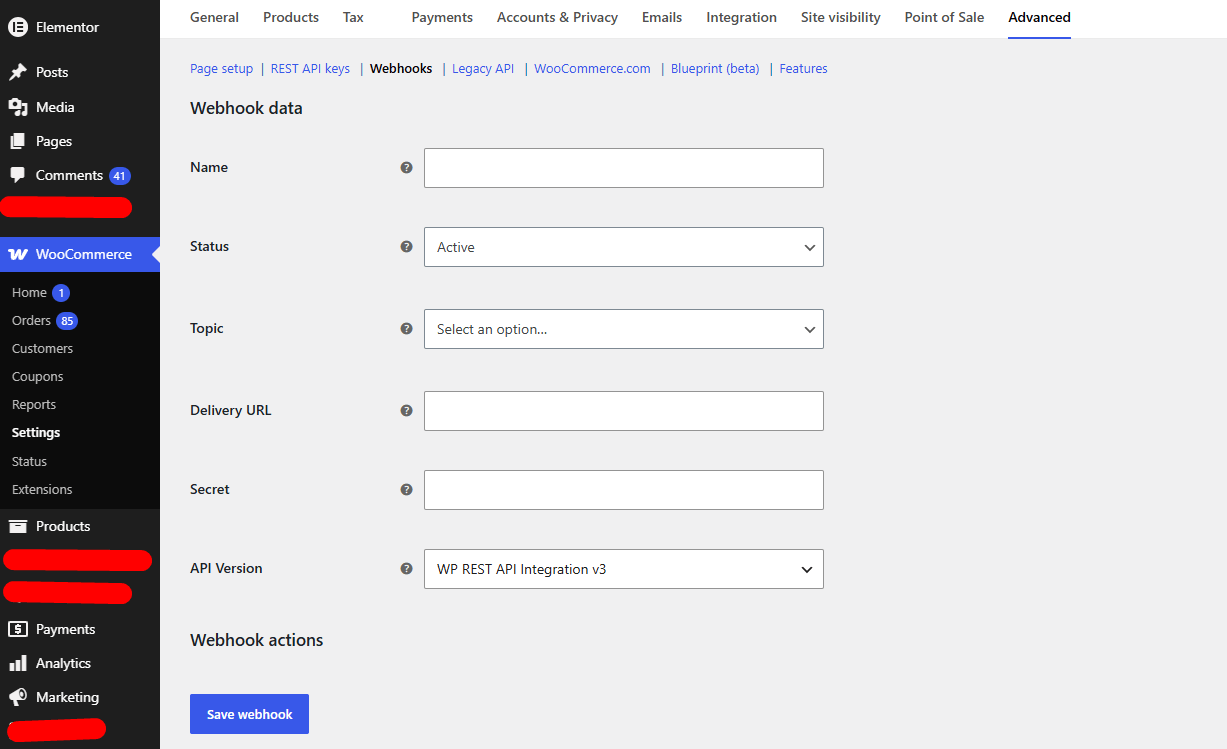The height and width of the screenshot is (749, 1227).
Task: Click the Pages icon in sidebar
Action: pos(17,141)
